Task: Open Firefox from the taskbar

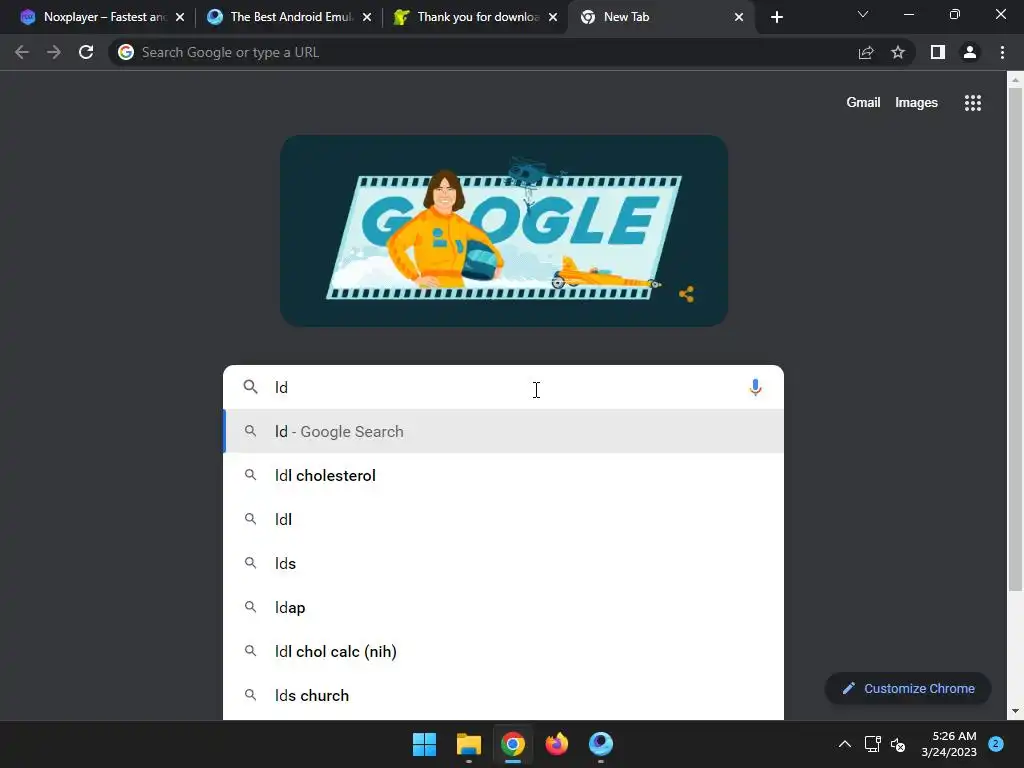Action: coord(556,744)
